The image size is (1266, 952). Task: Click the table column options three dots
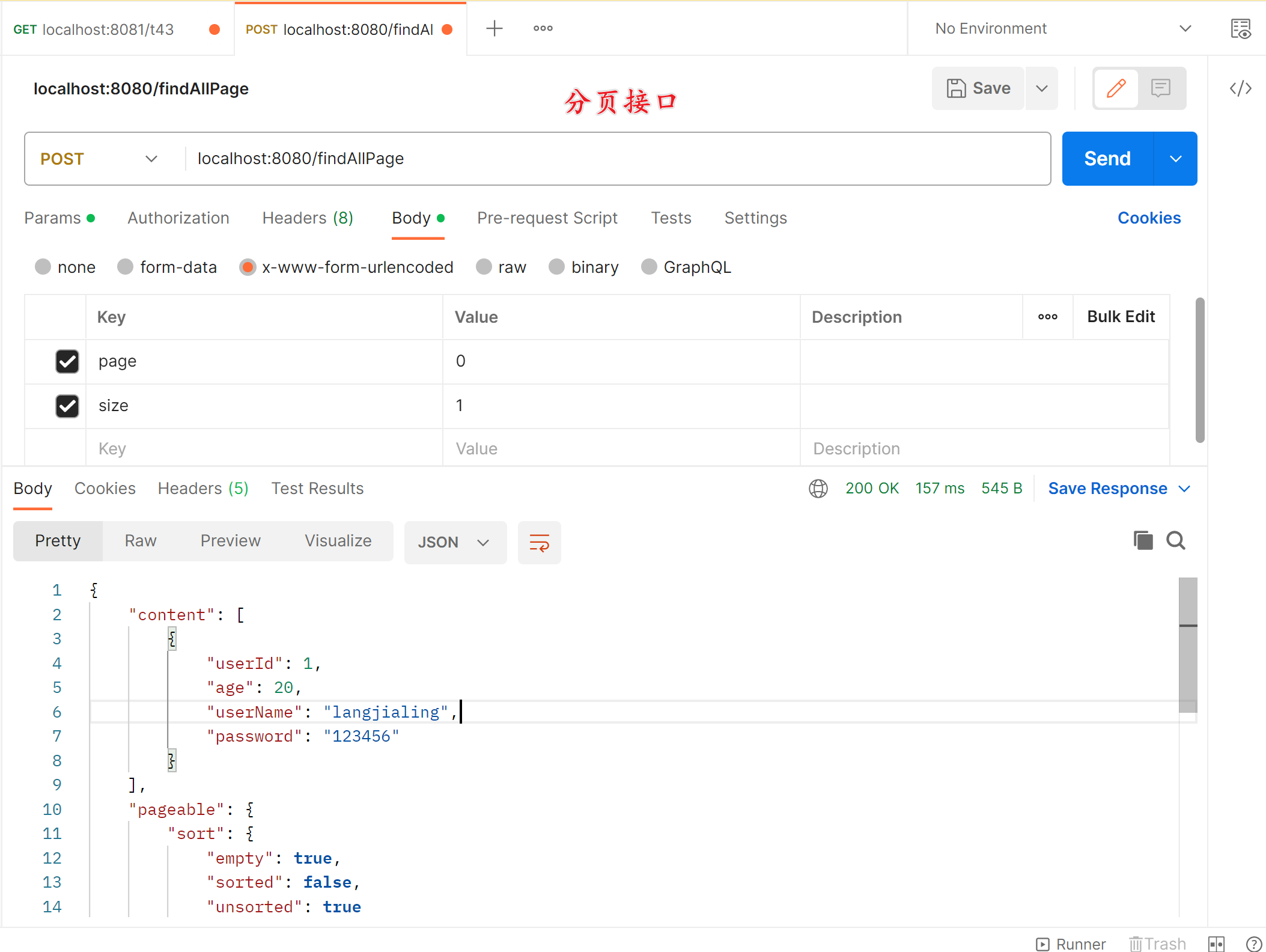tap(1047, 317)
